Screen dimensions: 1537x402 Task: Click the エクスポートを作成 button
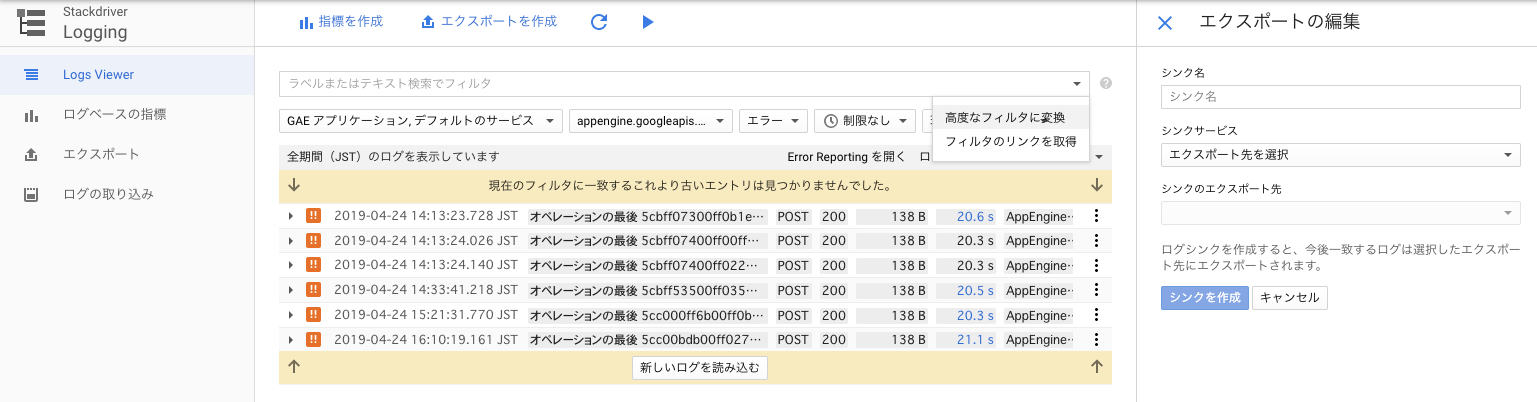[489, 21]
